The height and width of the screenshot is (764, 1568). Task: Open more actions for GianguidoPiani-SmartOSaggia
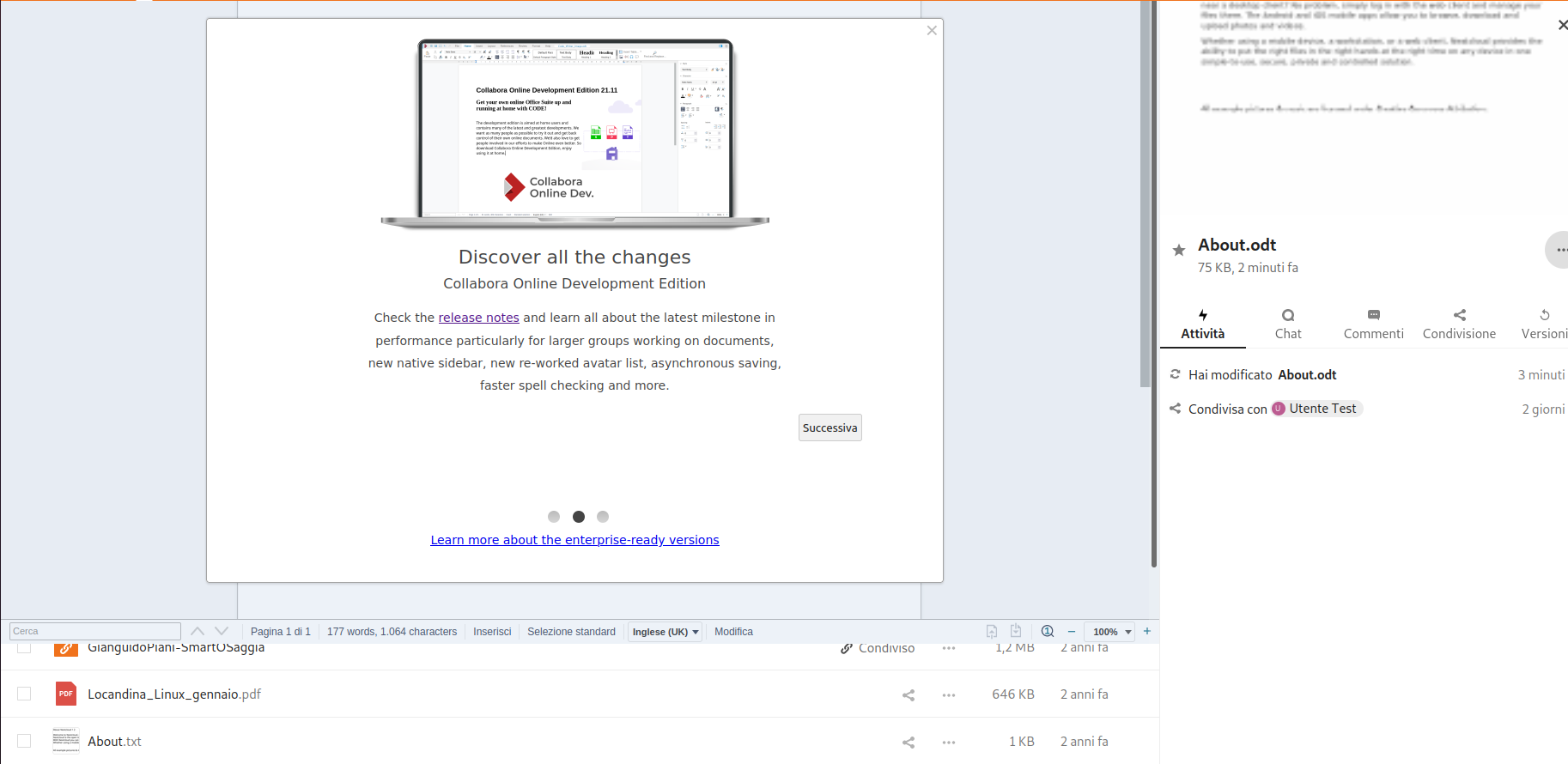(x=949, y=648)
